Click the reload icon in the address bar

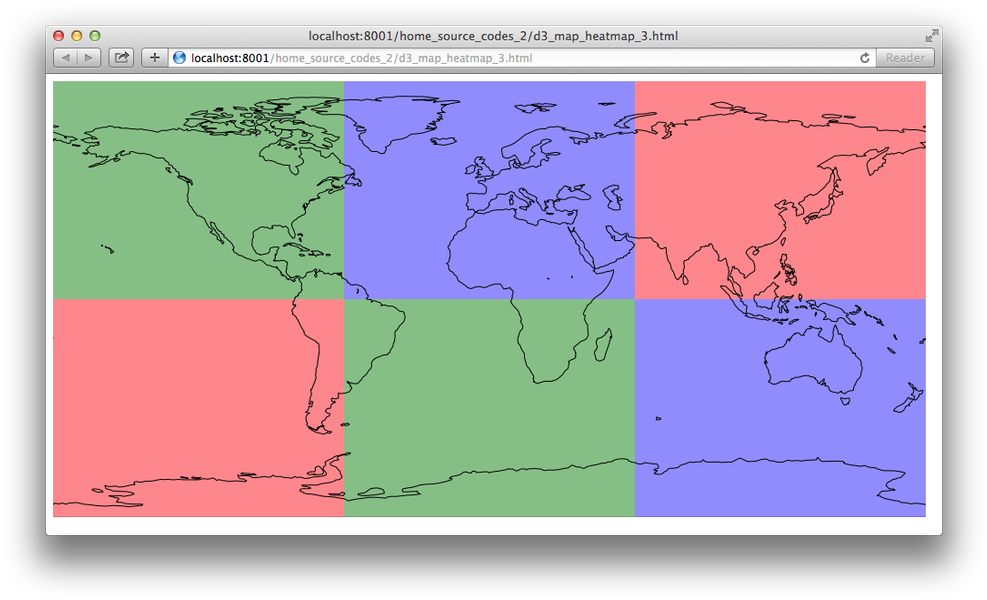pyautogui.click(x=864, y=57)
